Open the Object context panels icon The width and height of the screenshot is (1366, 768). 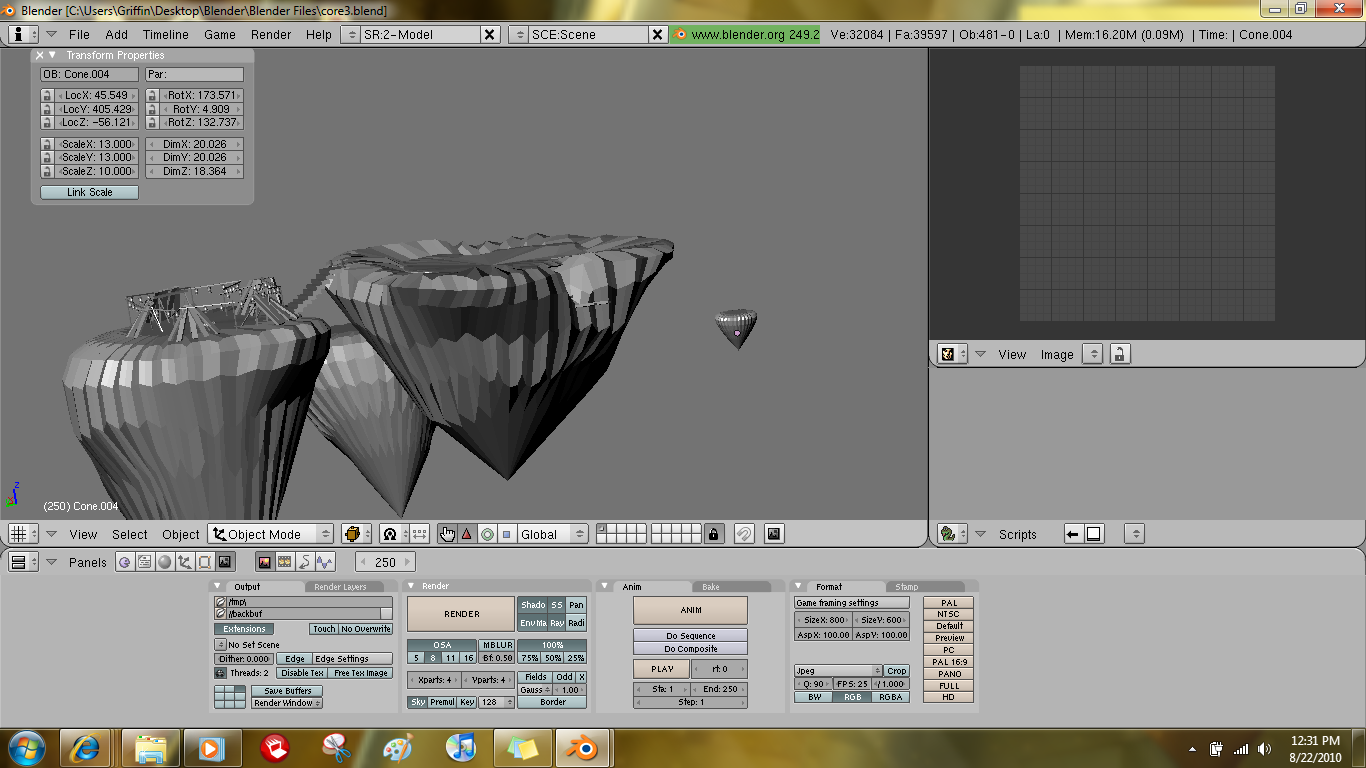click(185, 562)
